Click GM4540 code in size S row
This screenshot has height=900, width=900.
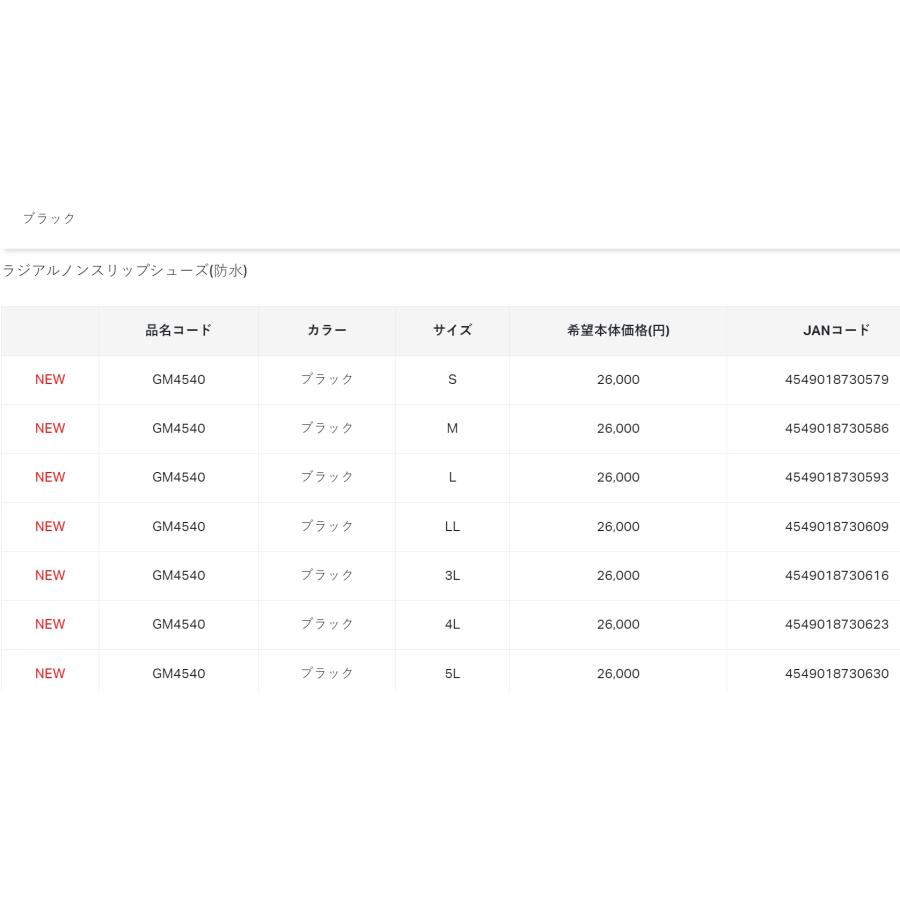pos(179,379)
